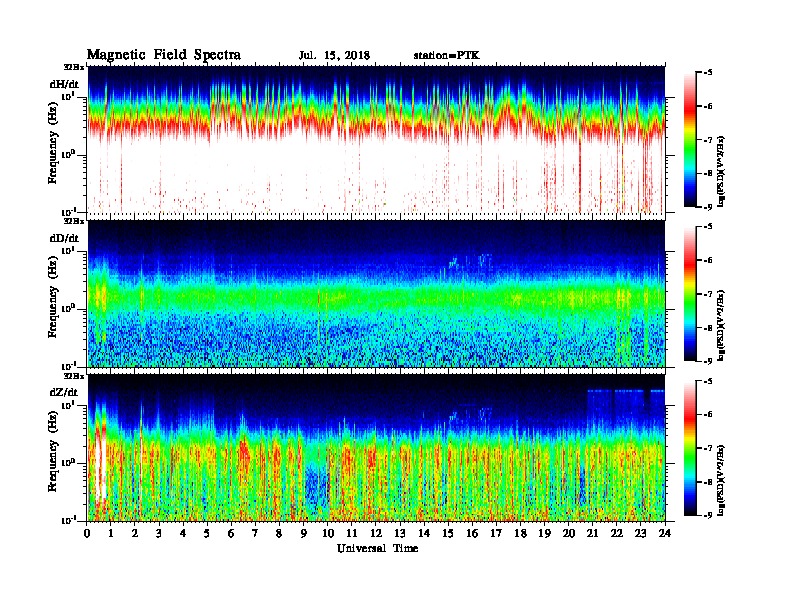Viewport: 792px width, 612px height.
Task: Click the dZ/dt panel color scale bar
Action: (x=690, y=448)
